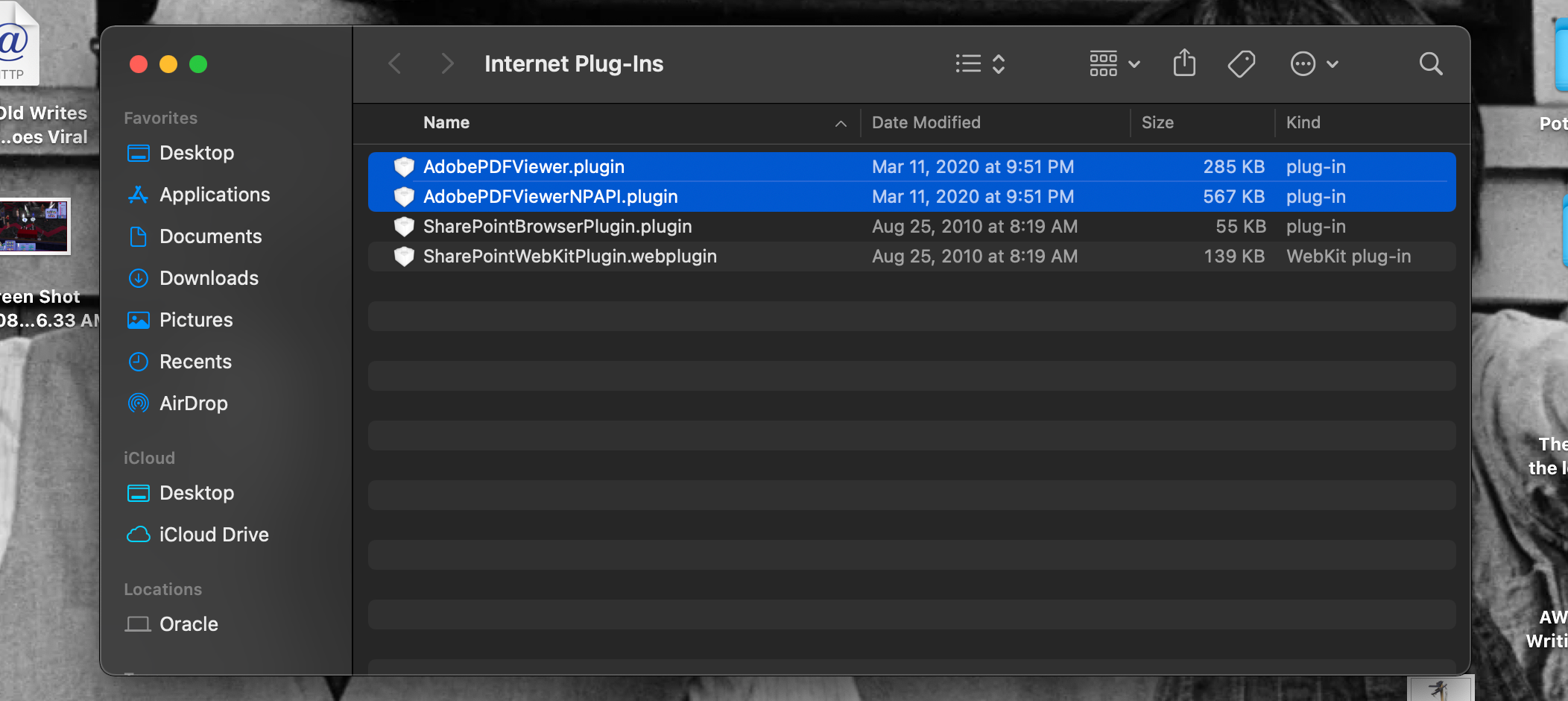Select the AirDrop item in the sidebar

(x=193, y=403)
